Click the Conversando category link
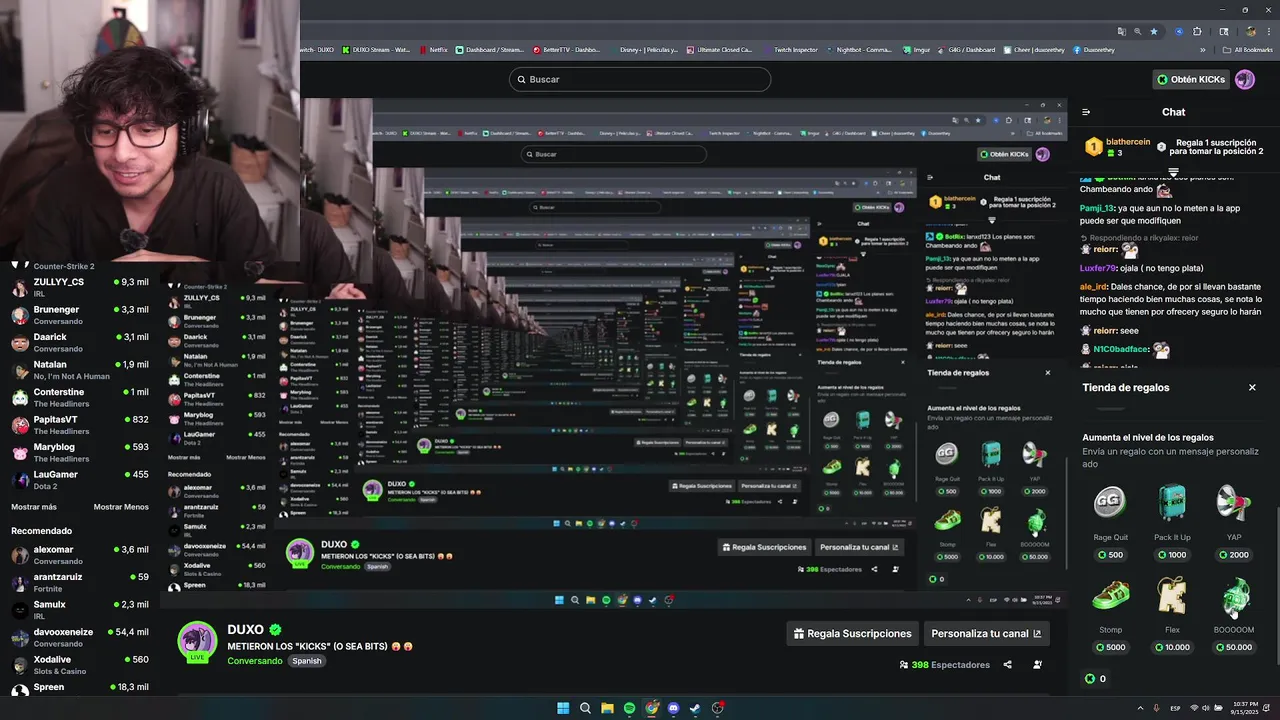Viewport: 1280px width, 720px height. [255, 661]
